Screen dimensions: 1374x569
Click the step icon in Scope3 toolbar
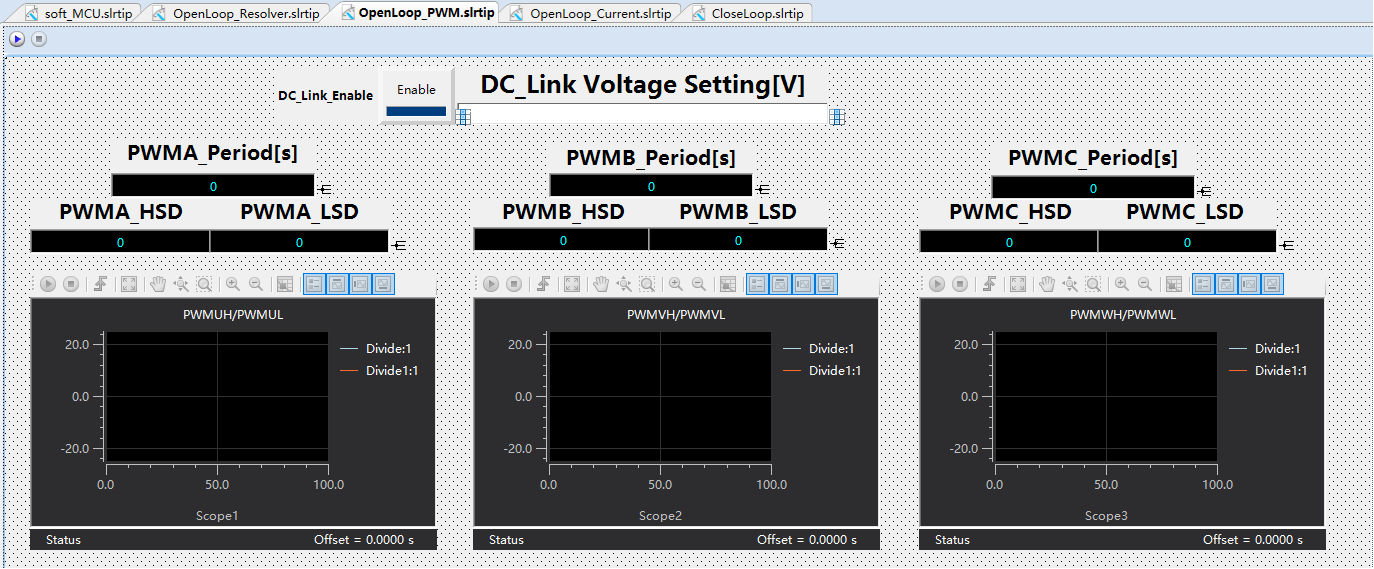coord(991,284)
